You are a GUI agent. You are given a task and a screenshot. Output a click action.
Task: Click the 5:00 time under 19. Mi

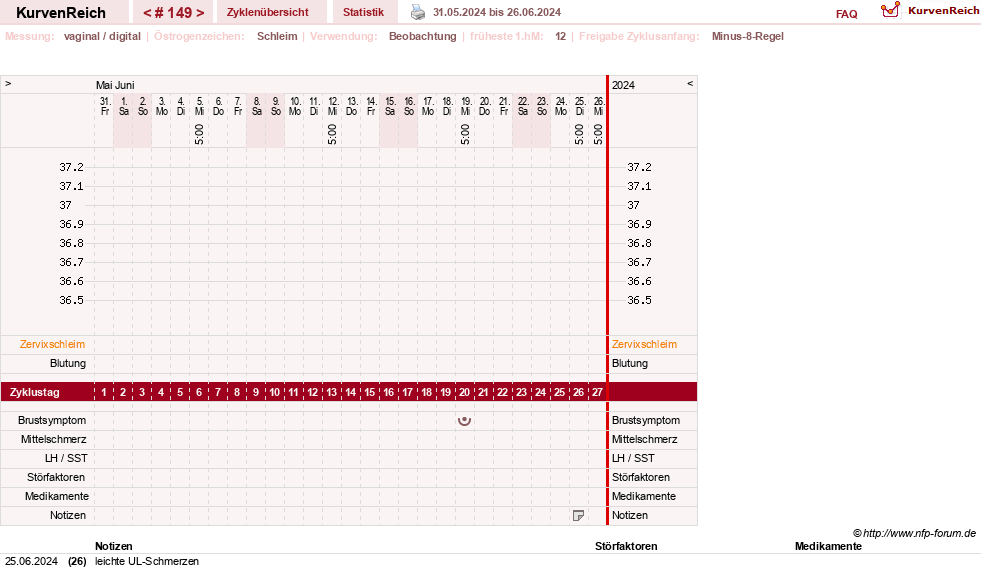(x=465, y=134)
